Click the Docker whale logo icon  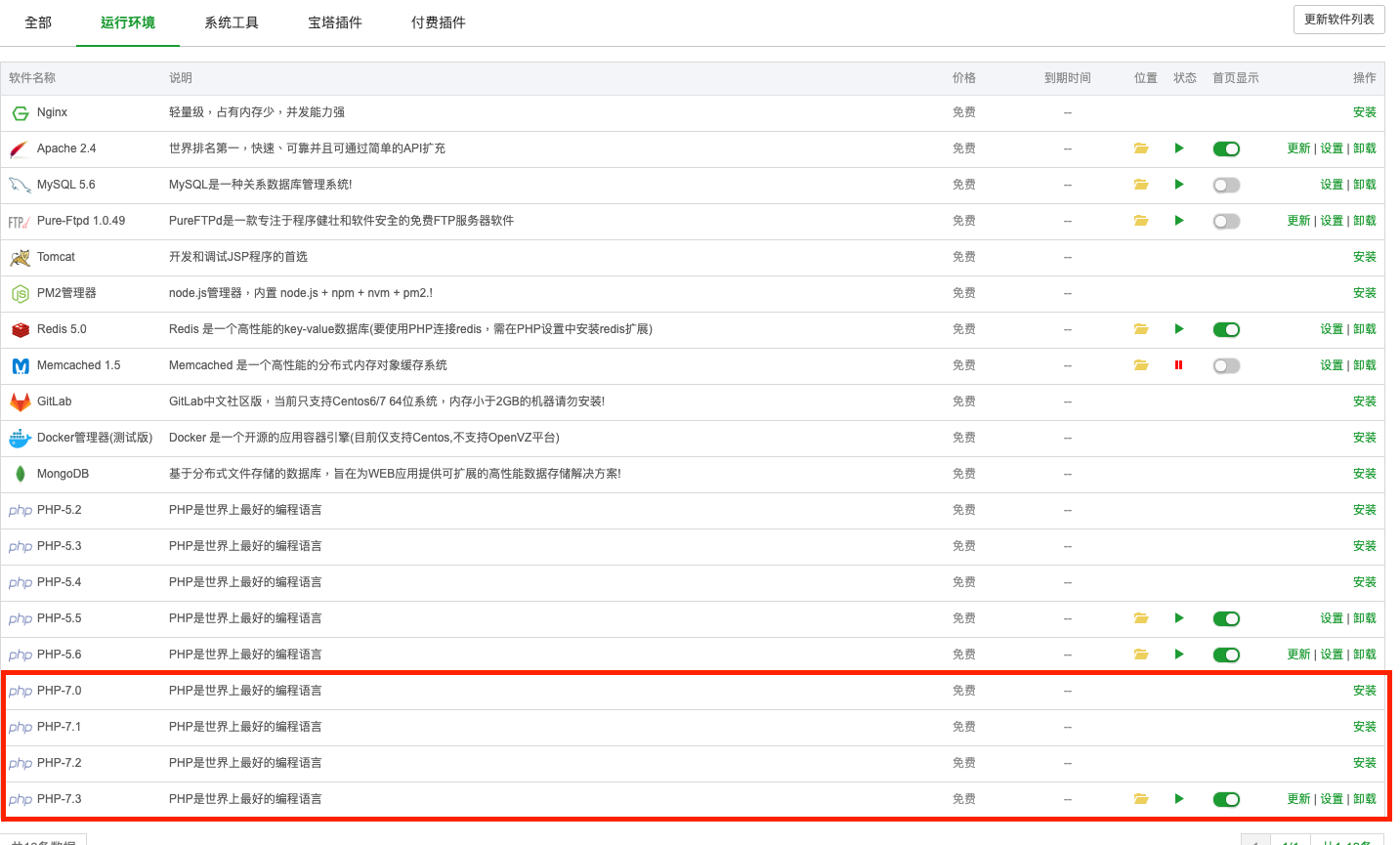(21, 439)
